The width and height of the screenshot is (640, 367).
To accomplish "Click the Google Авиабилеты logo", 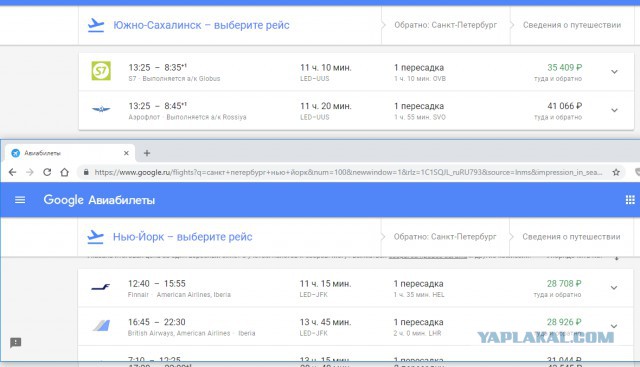I will pyautogui.click(x=99, y=200).
